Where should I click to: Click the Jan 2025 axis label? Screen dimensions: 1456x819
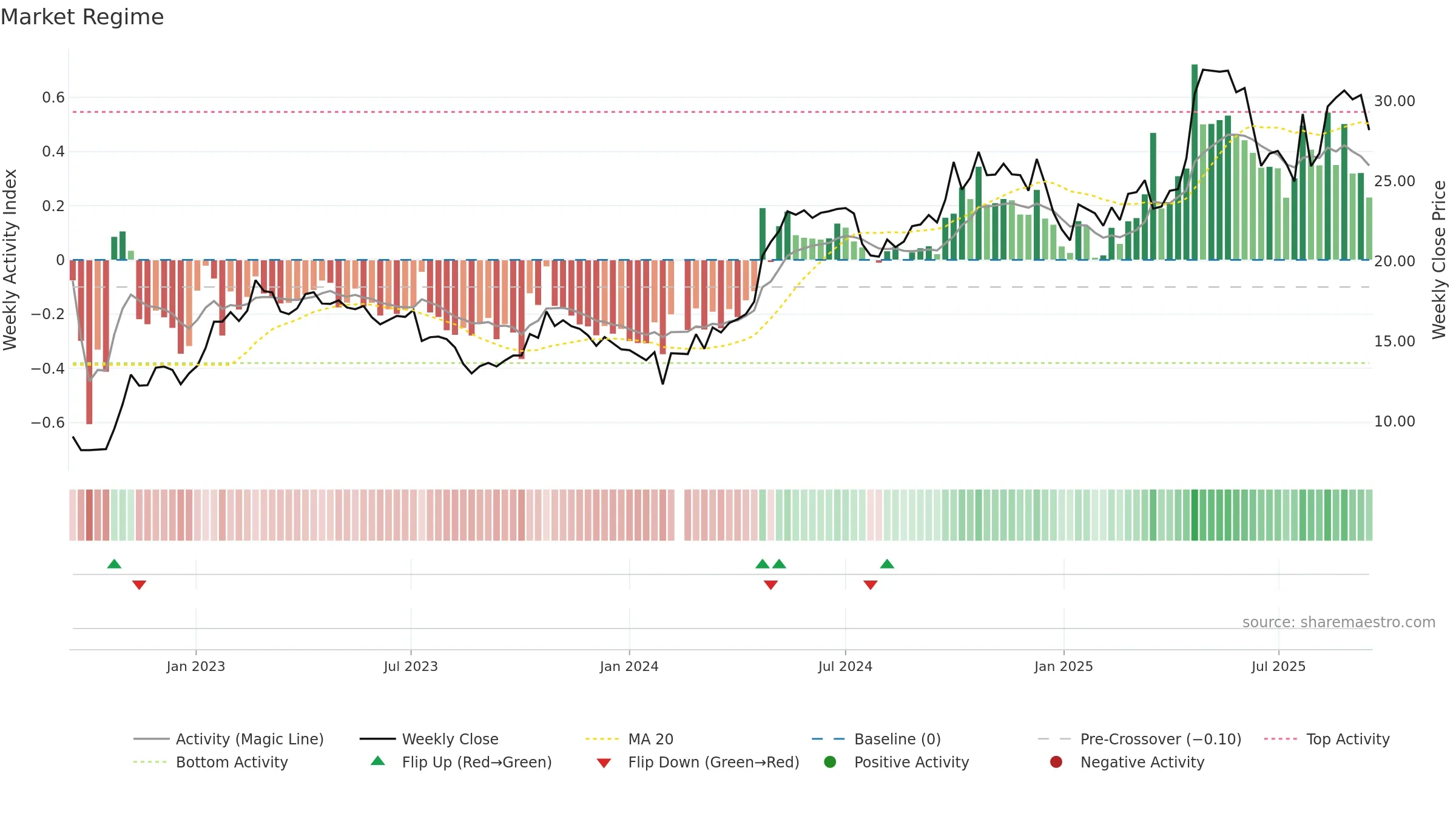(1063, 667)
